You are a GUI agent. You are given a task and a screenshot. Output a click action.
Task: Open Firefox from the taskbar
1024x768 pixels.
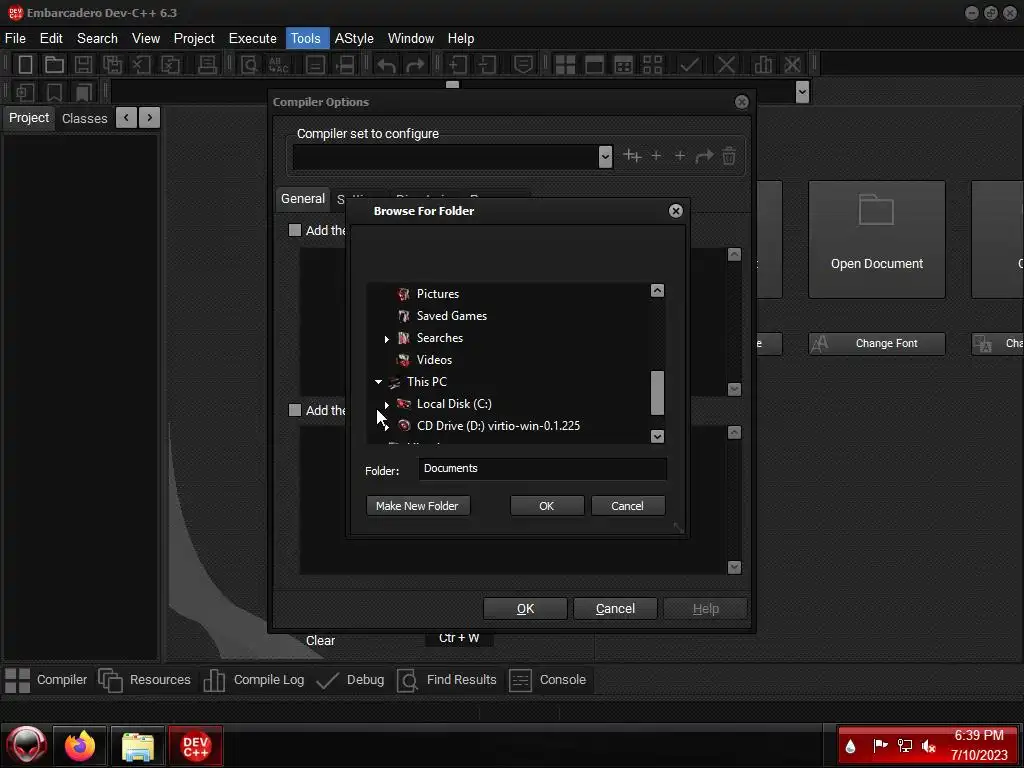(x=80, y=746)
